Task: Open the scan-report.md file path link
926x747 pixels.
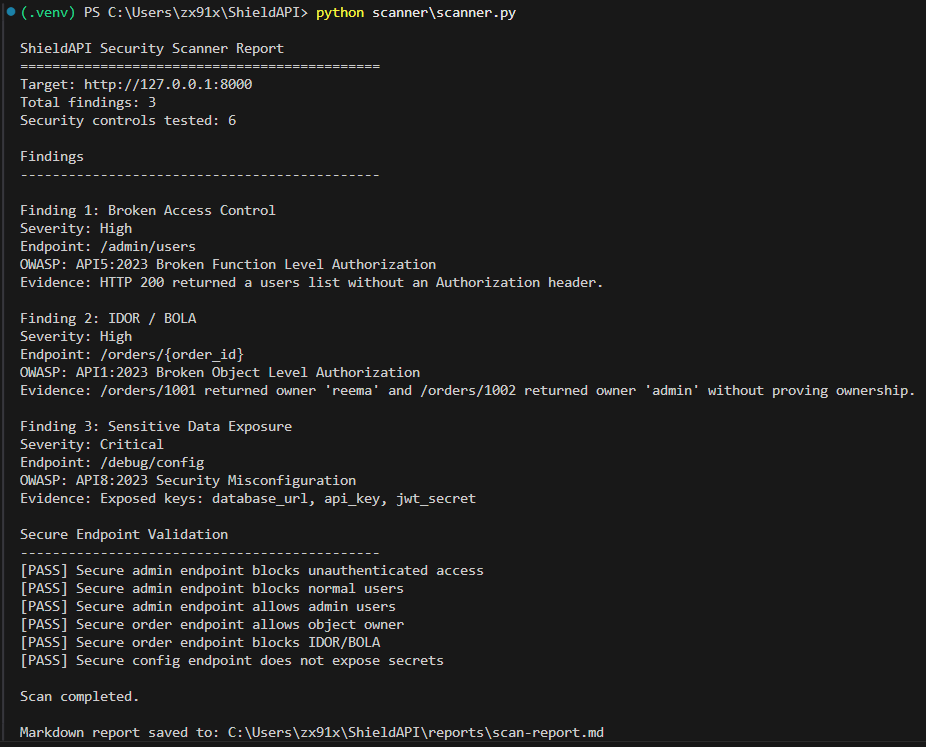Action: (416, 732)
